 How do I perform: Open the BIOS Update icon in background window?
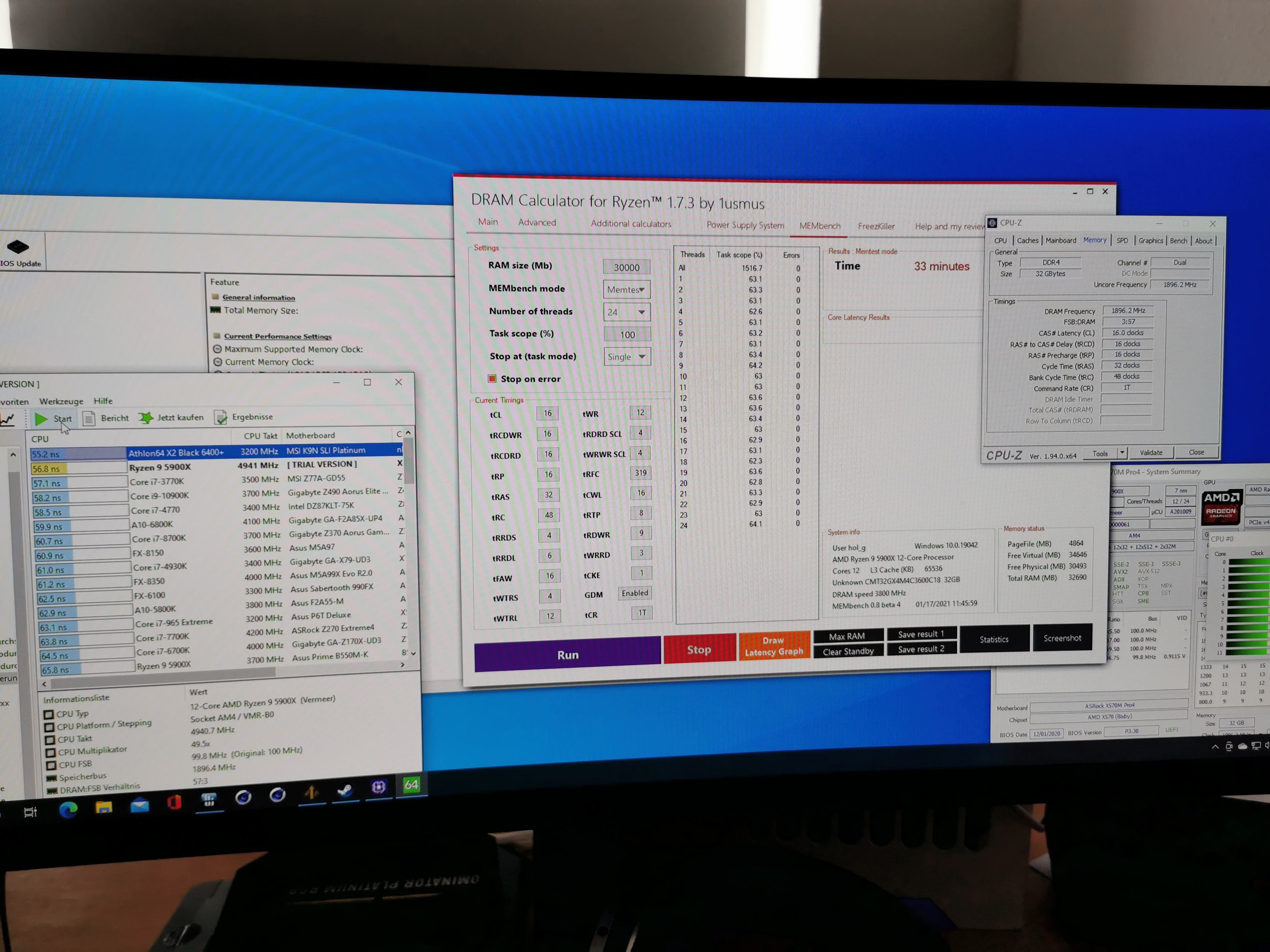pyautogui.click(x=18, y=247)
